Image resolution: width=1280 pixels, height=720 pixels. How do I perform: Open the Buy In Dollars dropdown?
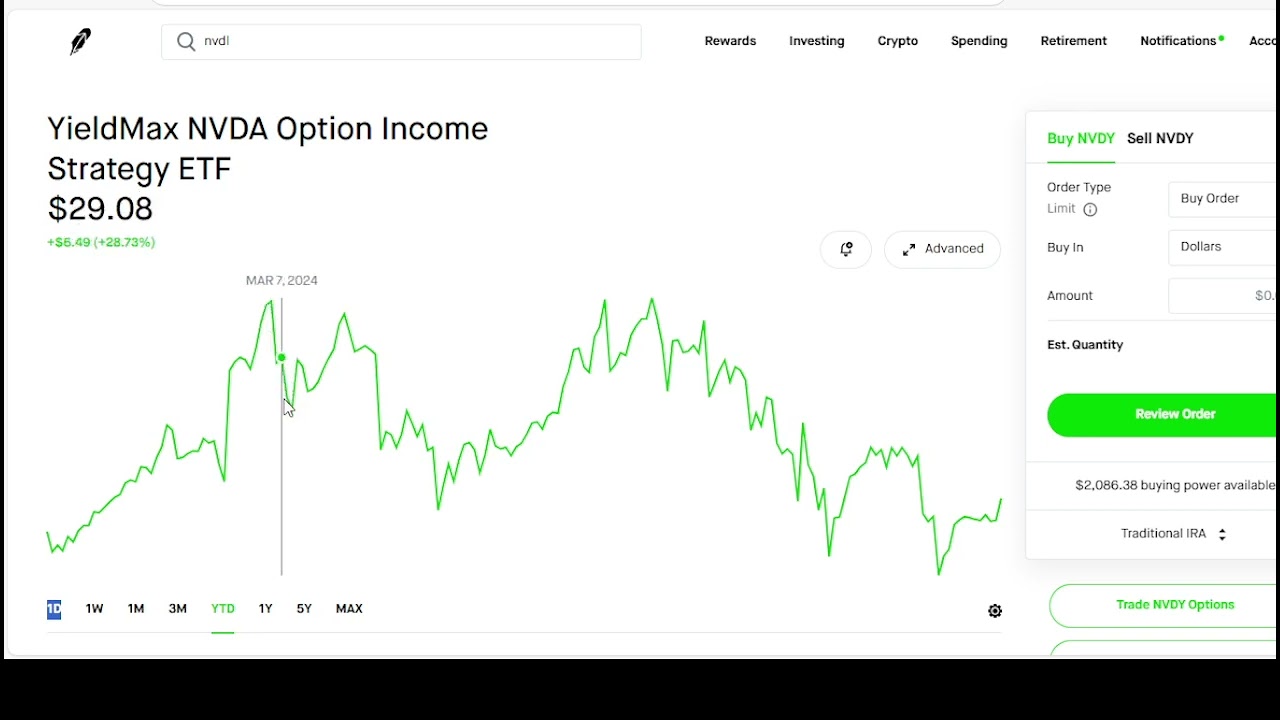pos(1222,247)
